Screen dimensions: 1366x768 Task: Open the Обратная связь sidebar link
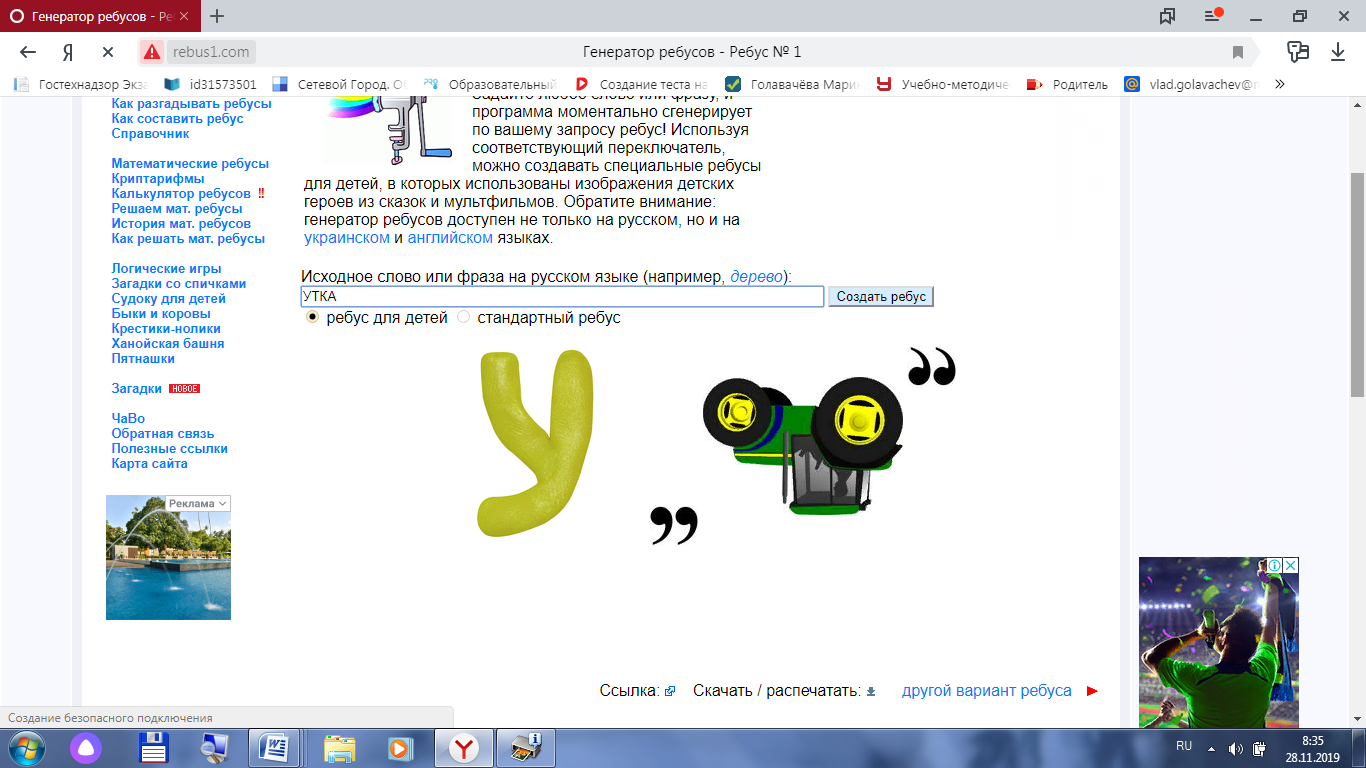[x=163, y=433]
